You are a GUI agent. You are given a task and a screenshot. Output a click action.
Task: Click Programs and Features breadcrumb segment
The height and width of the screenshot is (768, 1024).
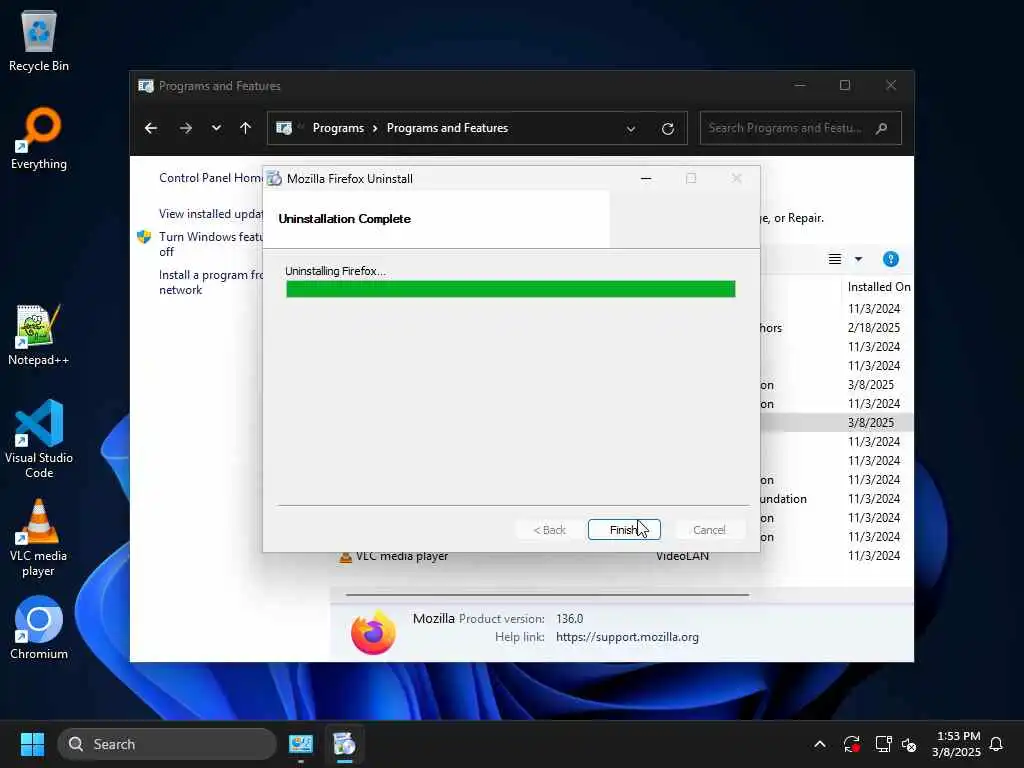click(x=447, y=128)
